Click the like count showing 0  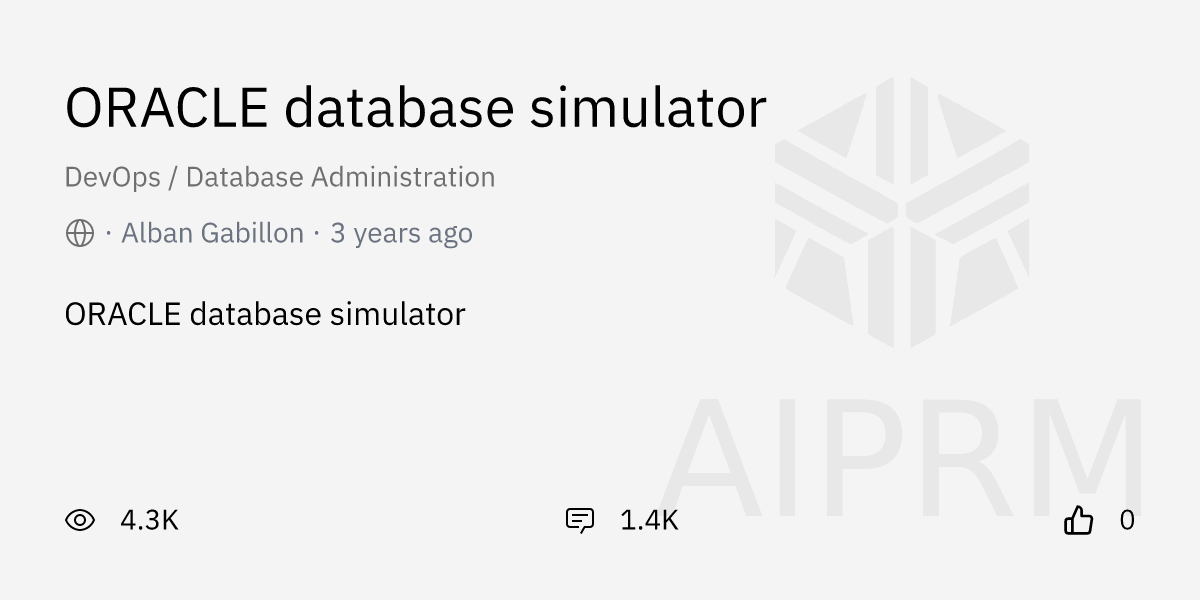1127,520
